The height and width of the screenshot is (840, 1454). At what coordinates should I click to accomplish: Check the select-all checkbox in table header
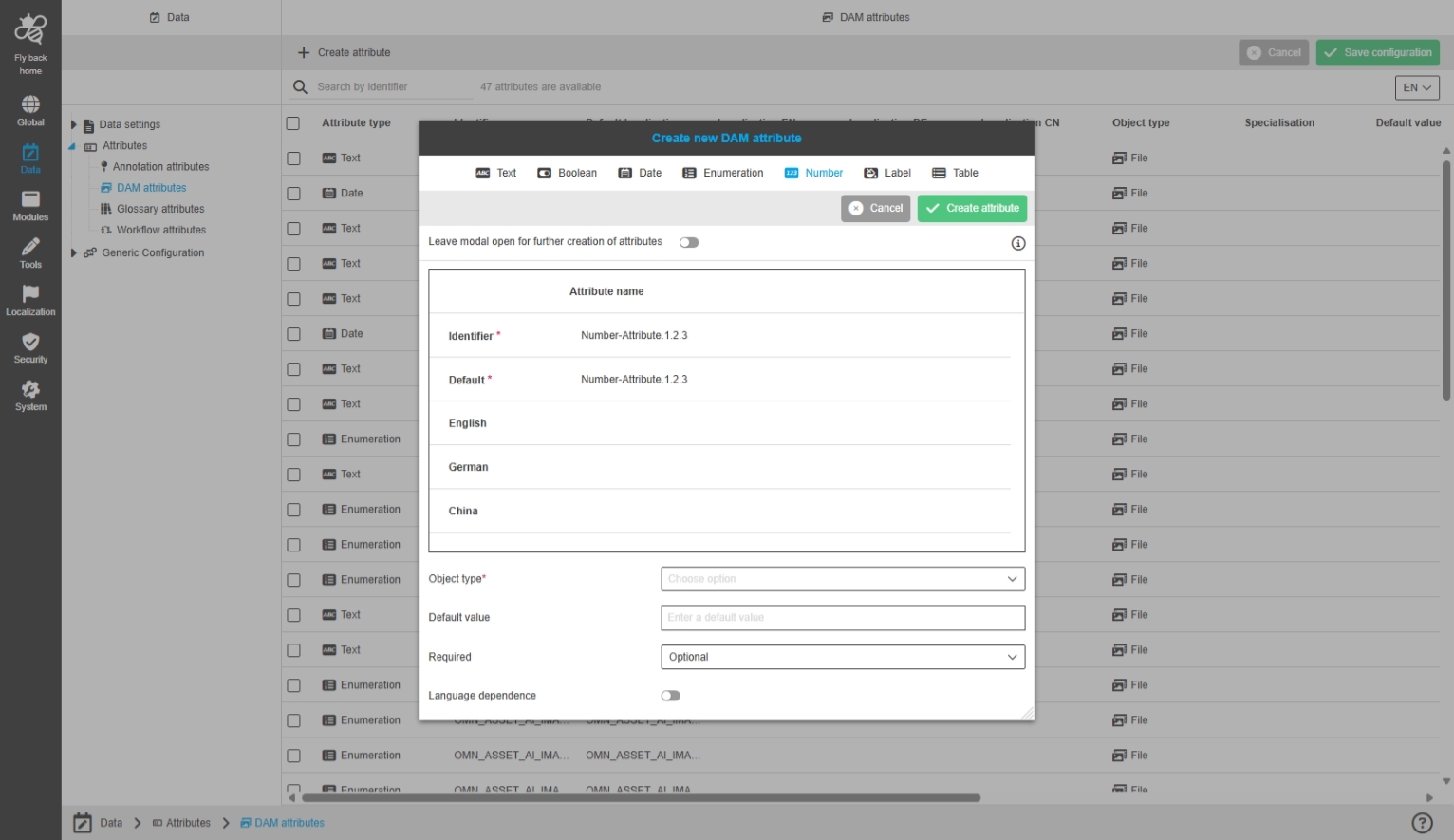click(293, 123)
